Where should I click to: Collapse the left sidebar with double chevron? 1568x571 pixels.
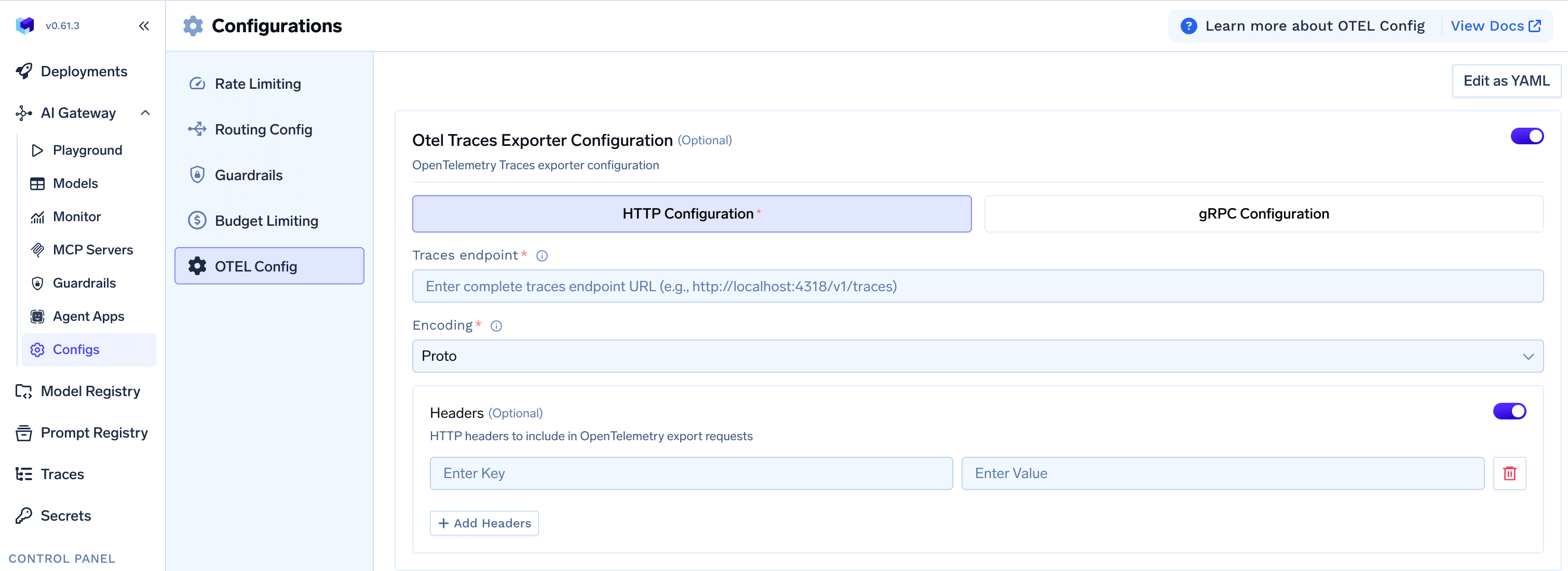point(144,25)
